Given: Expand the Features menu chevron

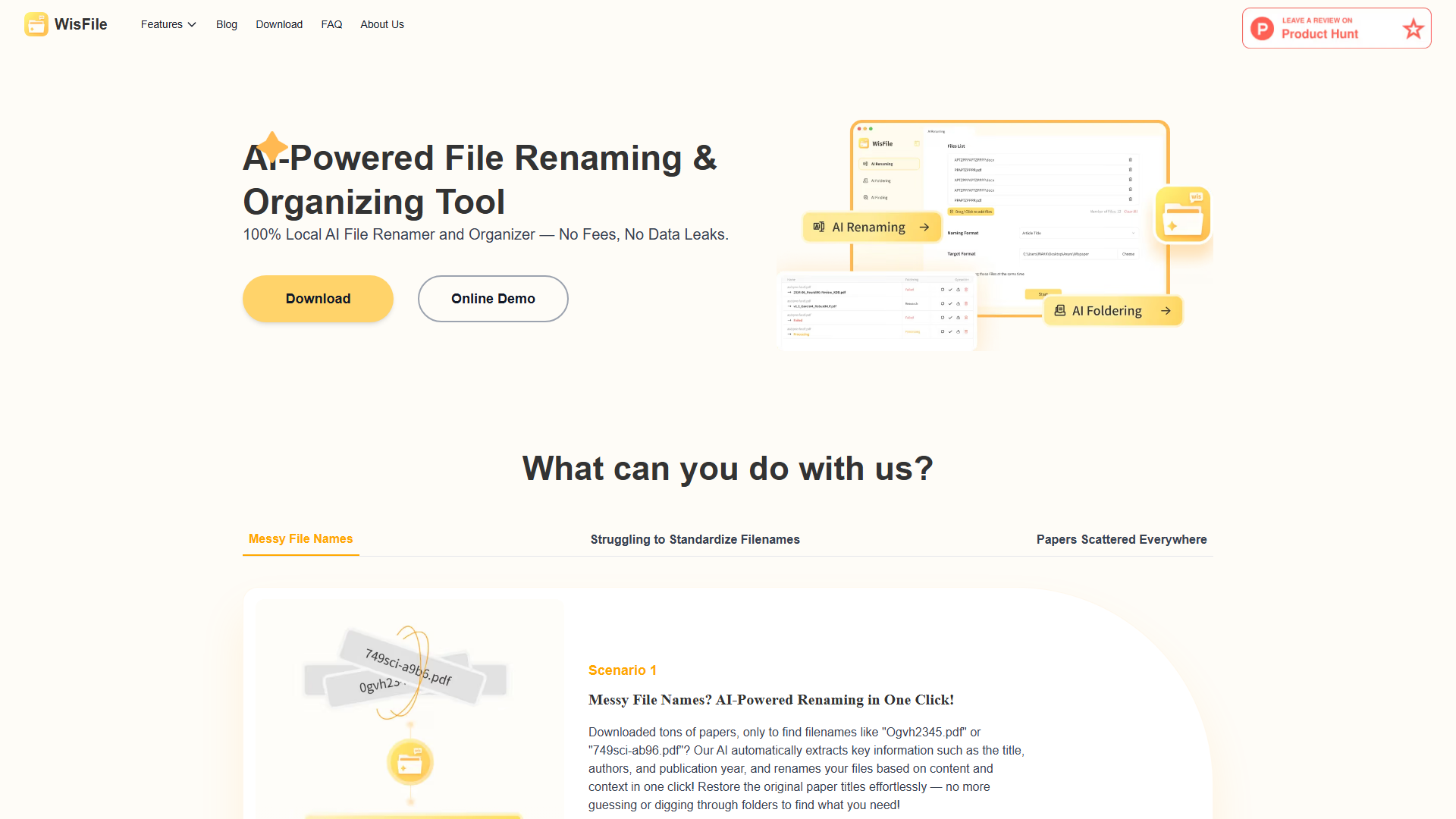Looking at the screenshot, I should 192,24.
